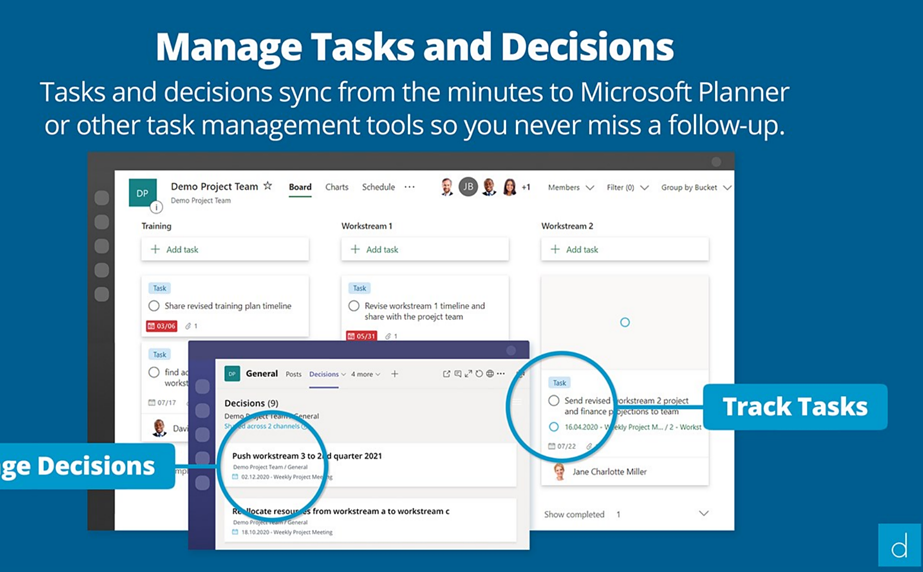The image size is (923, 572).
Task: Mark Revise workstream 1 timeline task complete
Action: tap(354, 306)
